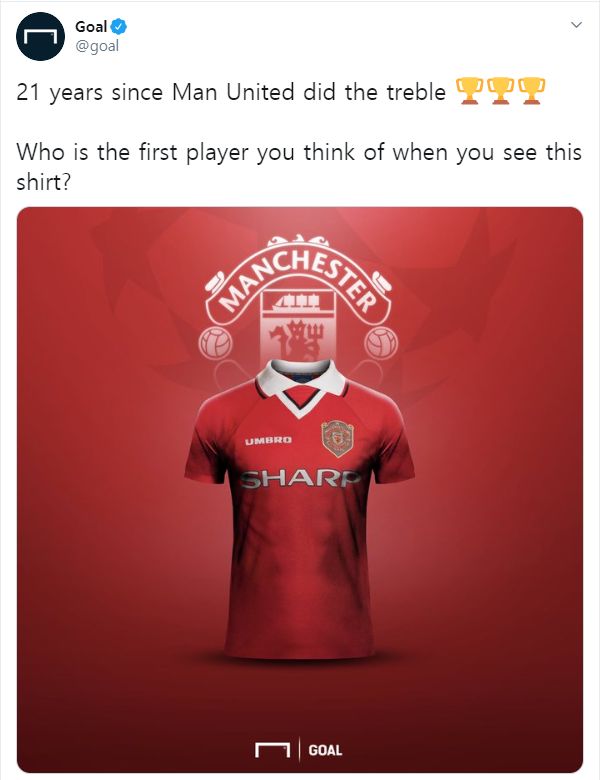601x780 pixels.
Task: Click the Goal account display name
Action: [91, 26]
